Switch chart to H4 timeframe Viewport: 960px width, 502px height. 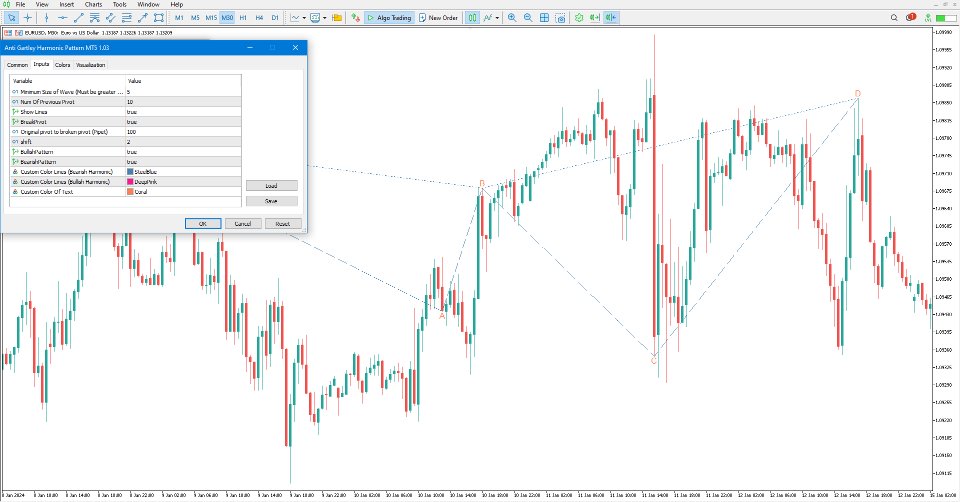(259, 18)
